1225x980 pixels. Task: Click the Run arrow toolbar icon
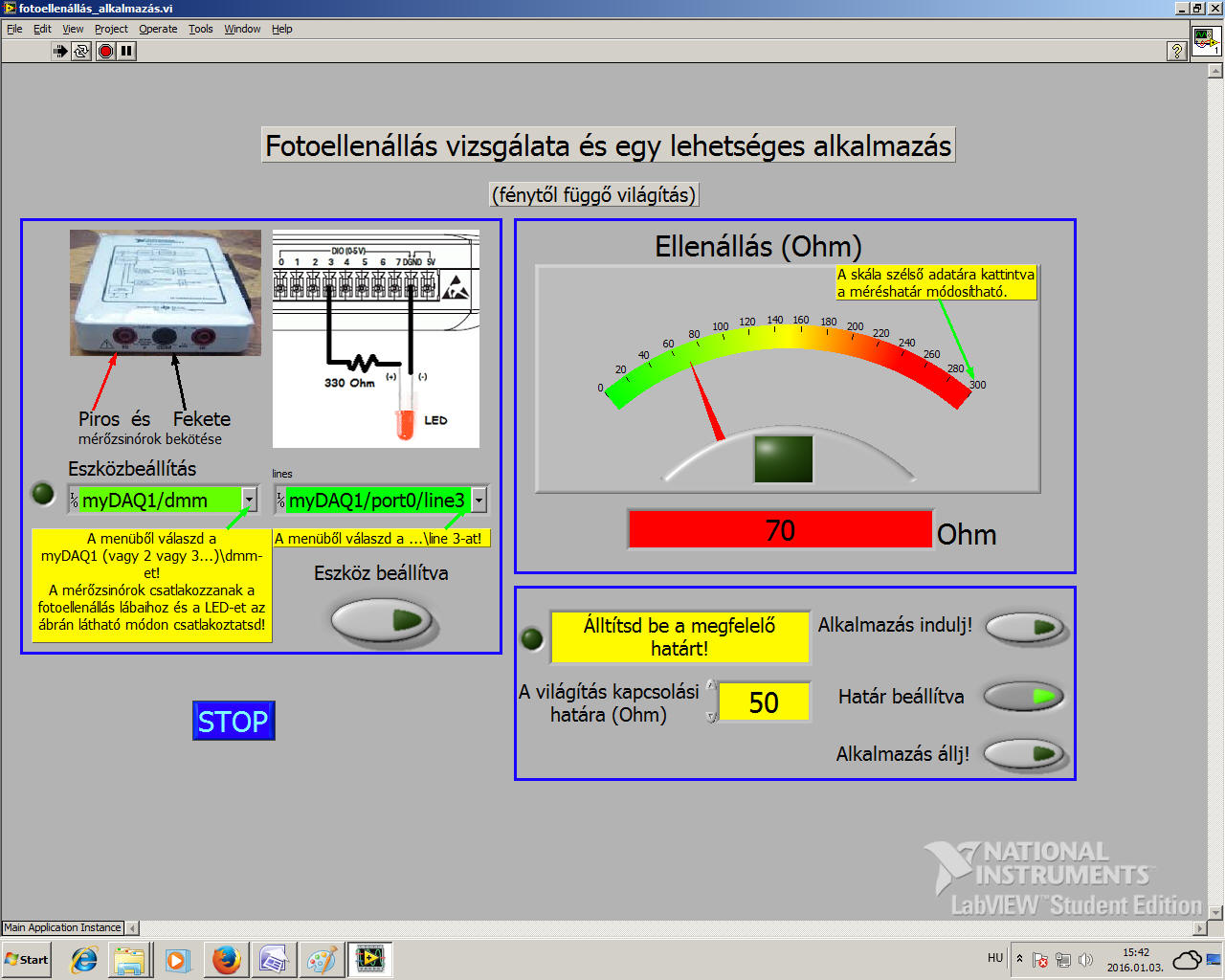click(x=60, y=51)
